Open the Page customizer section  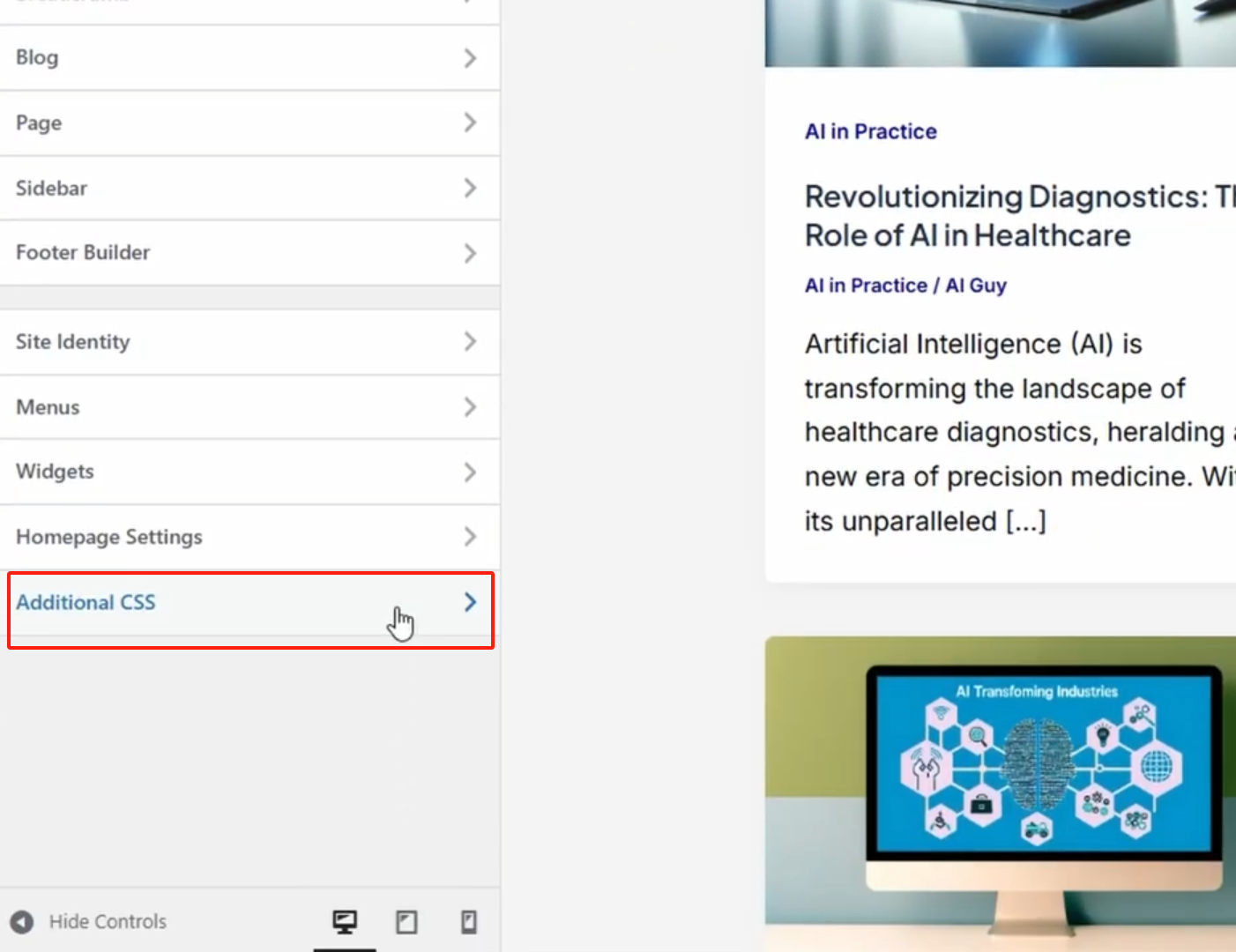point(249,123)
